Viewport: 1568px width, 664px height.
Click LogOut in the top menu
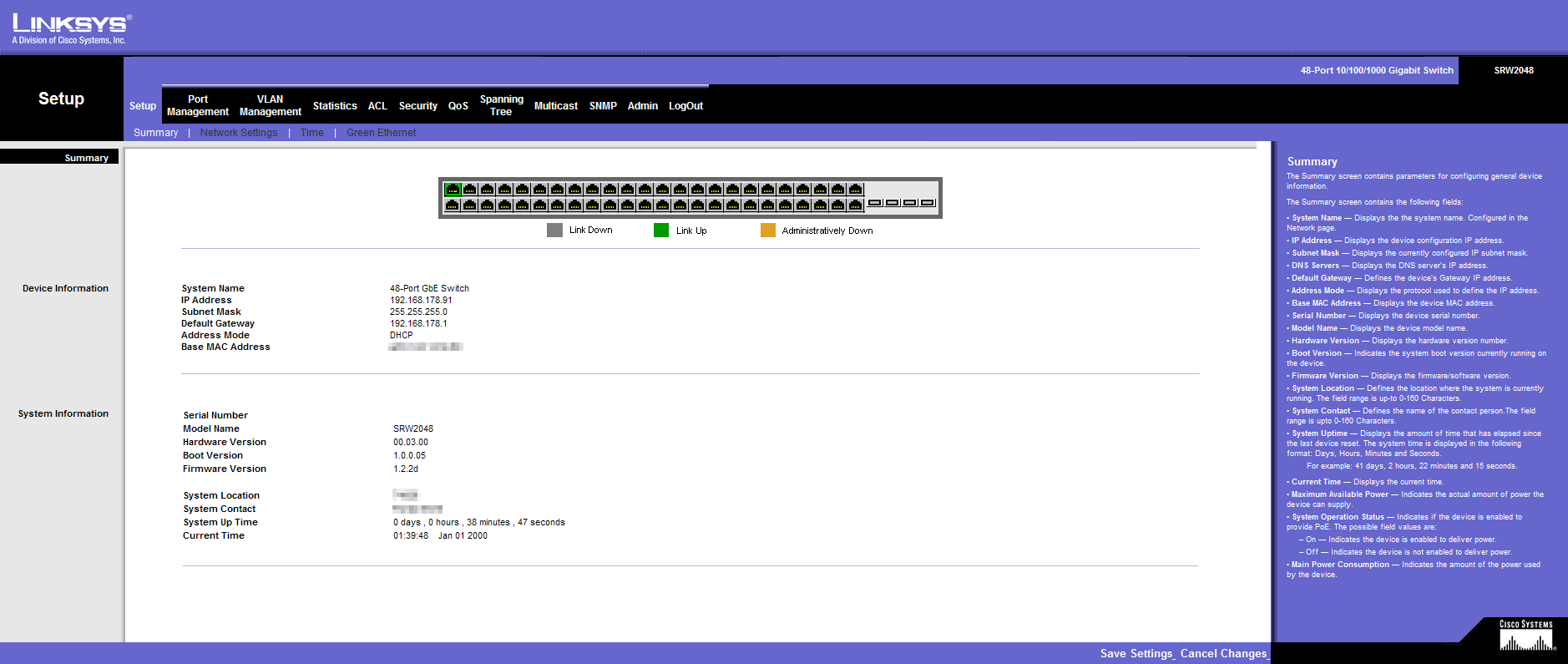685,106
